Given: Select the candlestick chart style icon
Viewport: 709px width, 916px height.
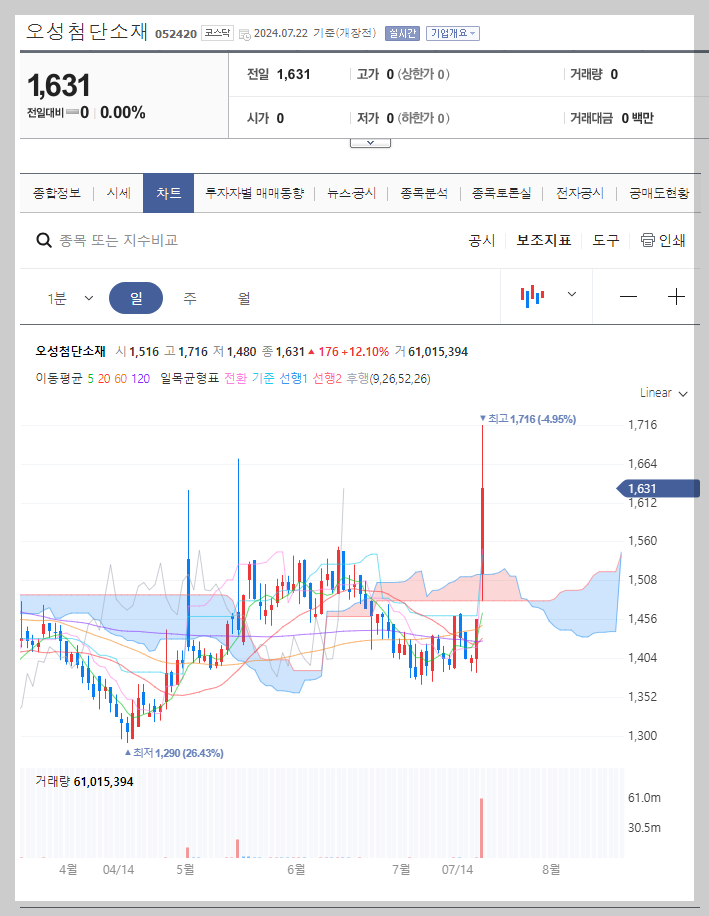Looking at the screenshot, I should coord(532,297).
